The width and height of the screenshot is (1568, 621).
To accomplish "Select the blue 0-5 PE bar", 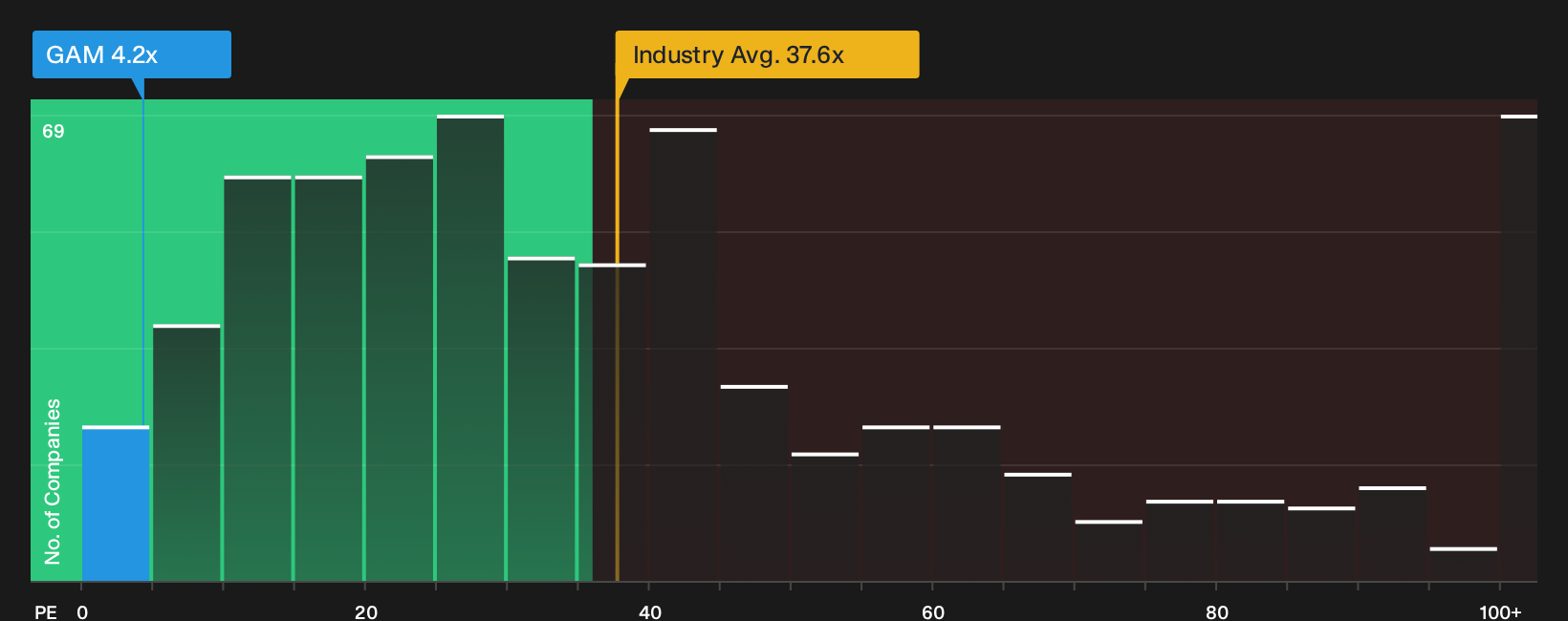I will click(116, 503).
